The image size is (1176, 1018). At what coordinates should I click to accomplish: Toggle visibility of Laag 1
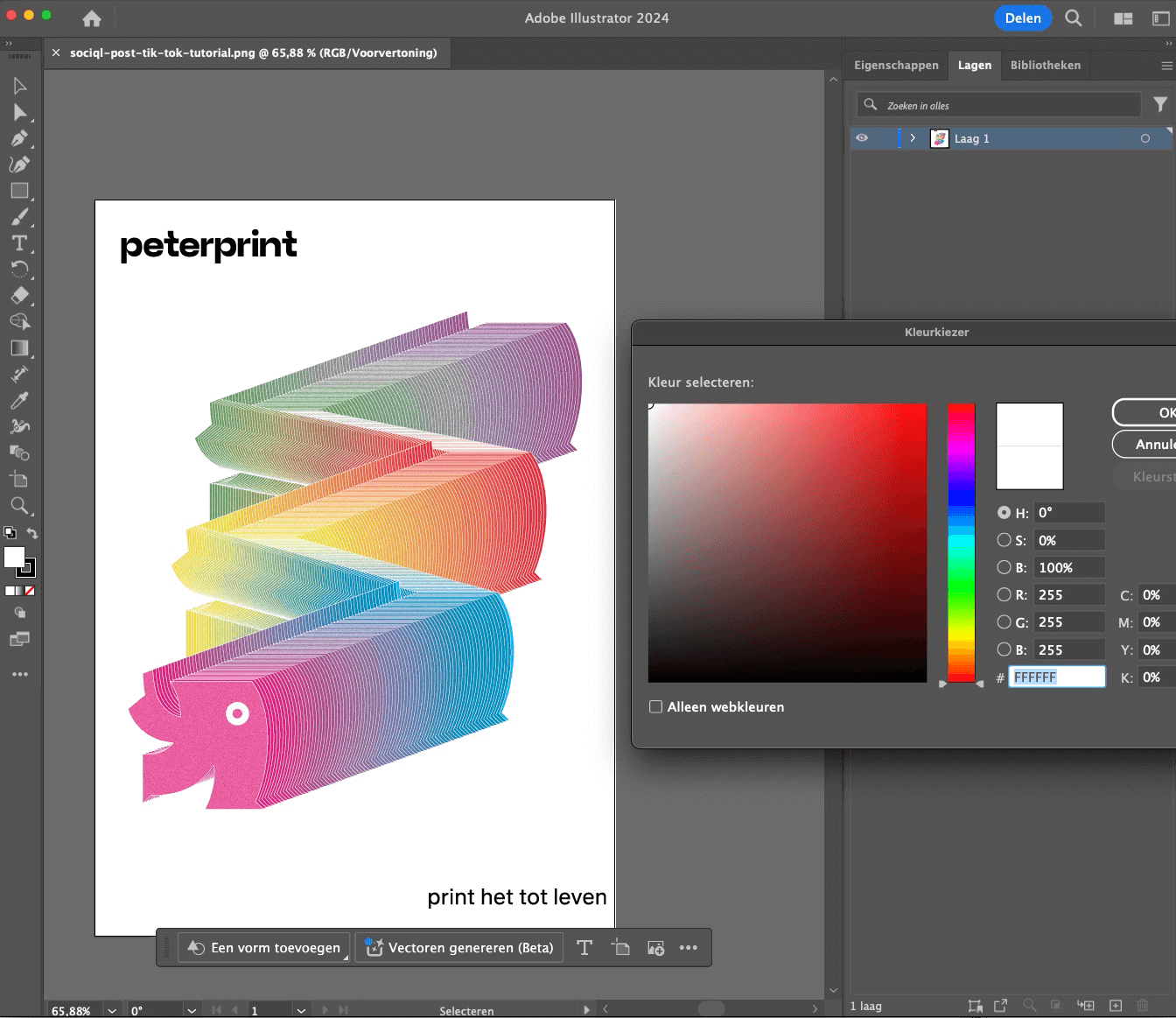point(862,137)
